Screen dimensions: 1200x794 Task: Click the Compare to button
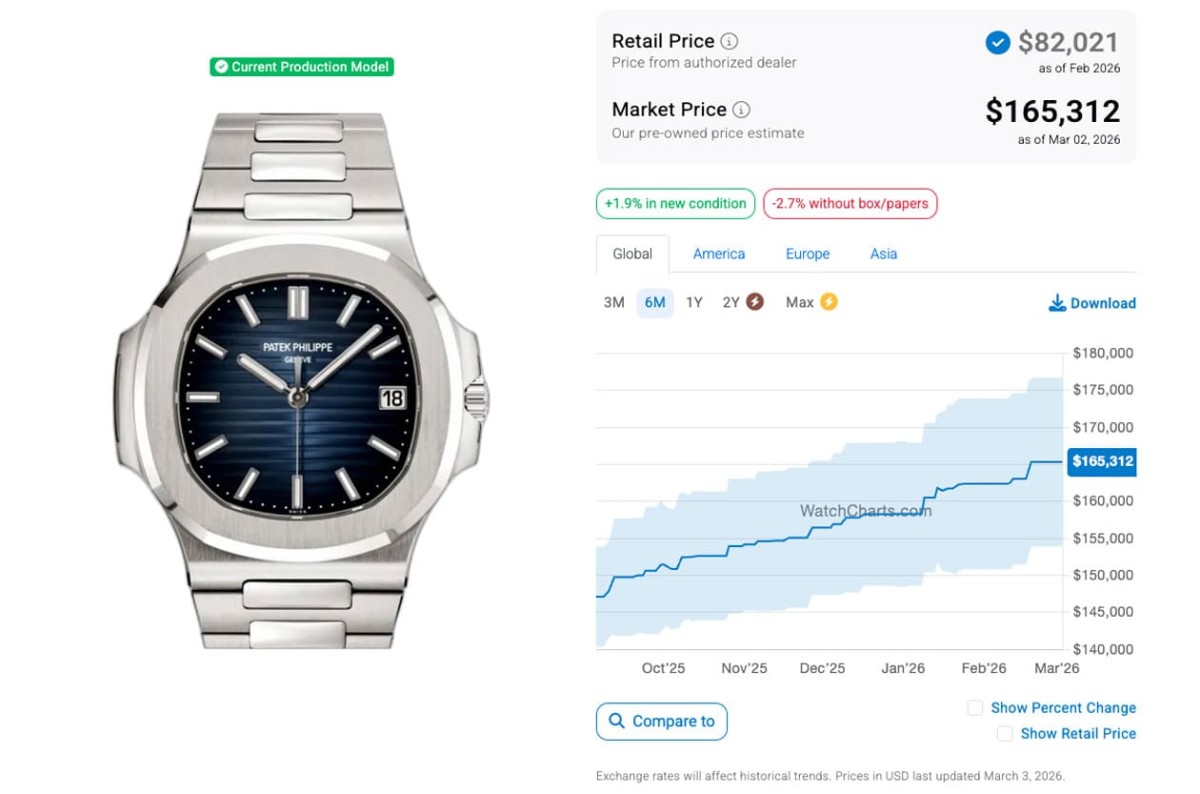[662, 721]
